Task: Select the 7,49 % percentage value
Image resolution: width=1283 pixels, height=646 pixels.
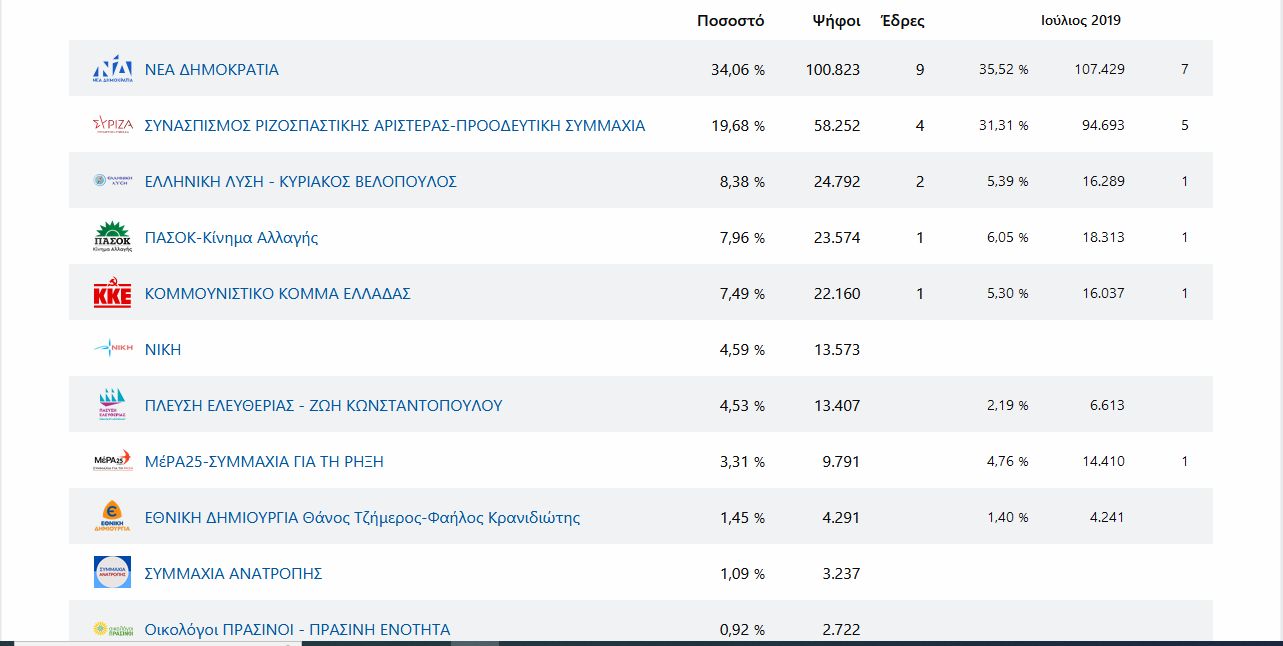Action: pos(744,294)
